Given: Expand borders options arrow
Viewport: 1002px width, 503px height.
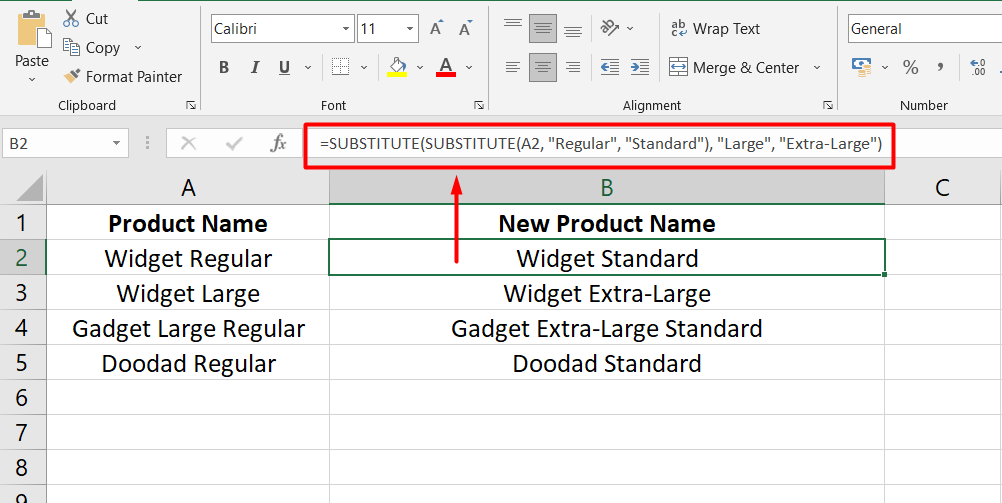Looking at the screenshot, I should [x=364, y=67].
